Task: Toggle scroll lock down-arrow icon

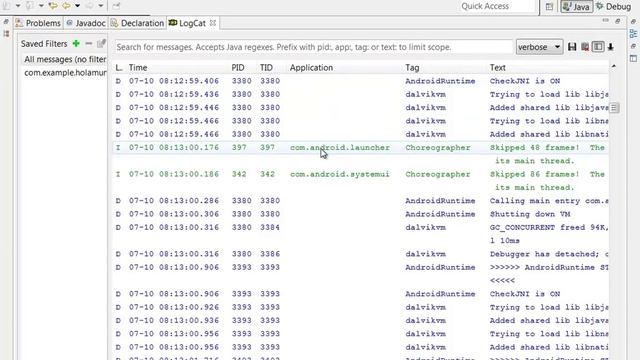Action: [x=611, y=47]
